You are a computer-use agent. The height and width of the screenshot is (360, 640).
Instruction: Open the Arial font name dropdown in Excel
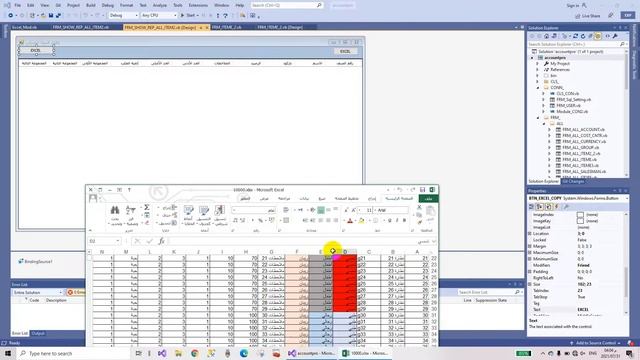point(376,210)
